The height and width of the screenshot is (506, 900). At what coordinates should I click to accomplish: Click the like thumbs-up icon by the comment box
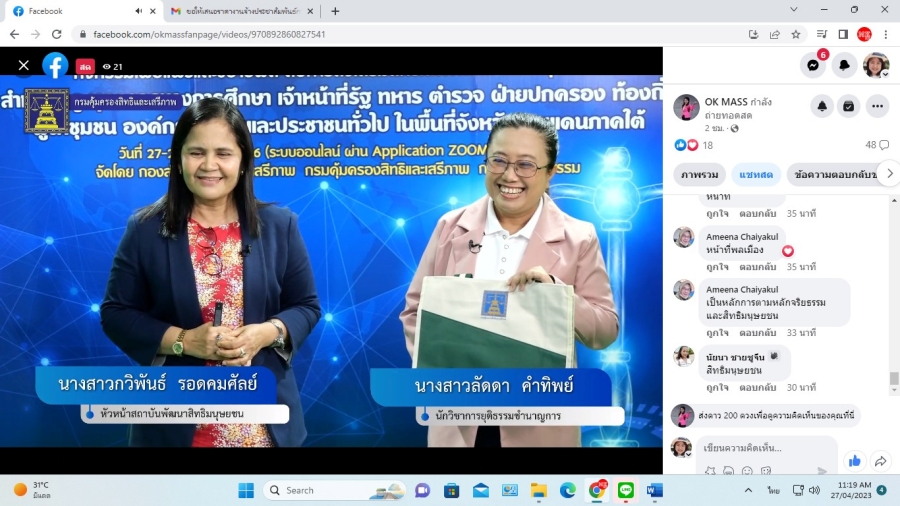click(x=854, y=461)
